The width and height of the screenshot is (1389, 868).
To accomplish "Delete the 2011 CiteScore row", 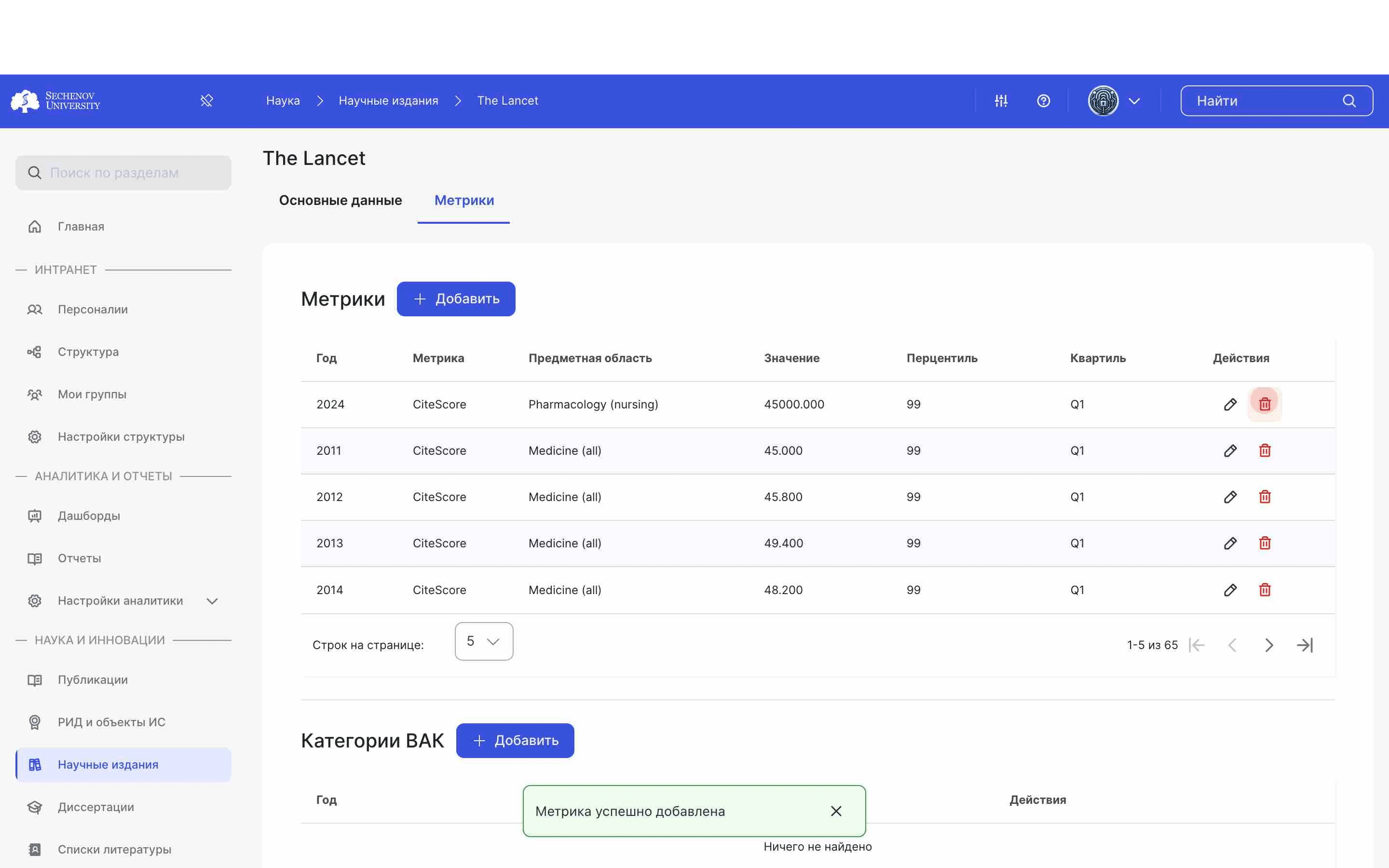I will tap(1265, 451).
